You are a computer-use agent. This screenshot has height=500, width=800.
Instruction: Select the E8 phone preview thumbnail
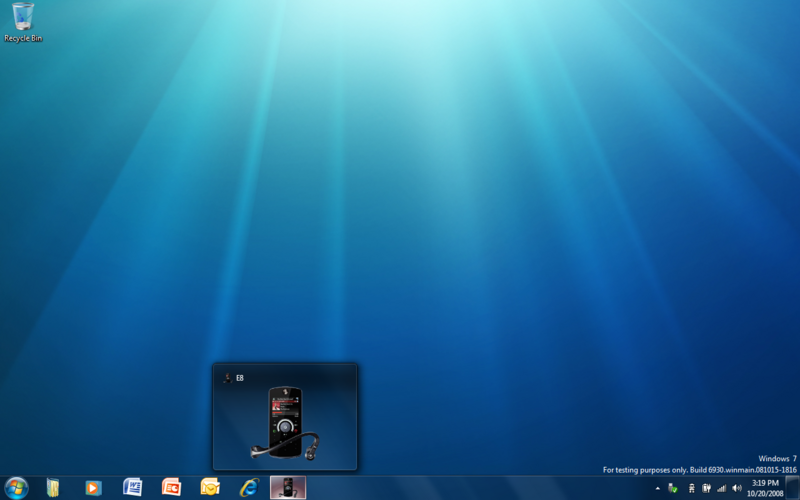285,425
